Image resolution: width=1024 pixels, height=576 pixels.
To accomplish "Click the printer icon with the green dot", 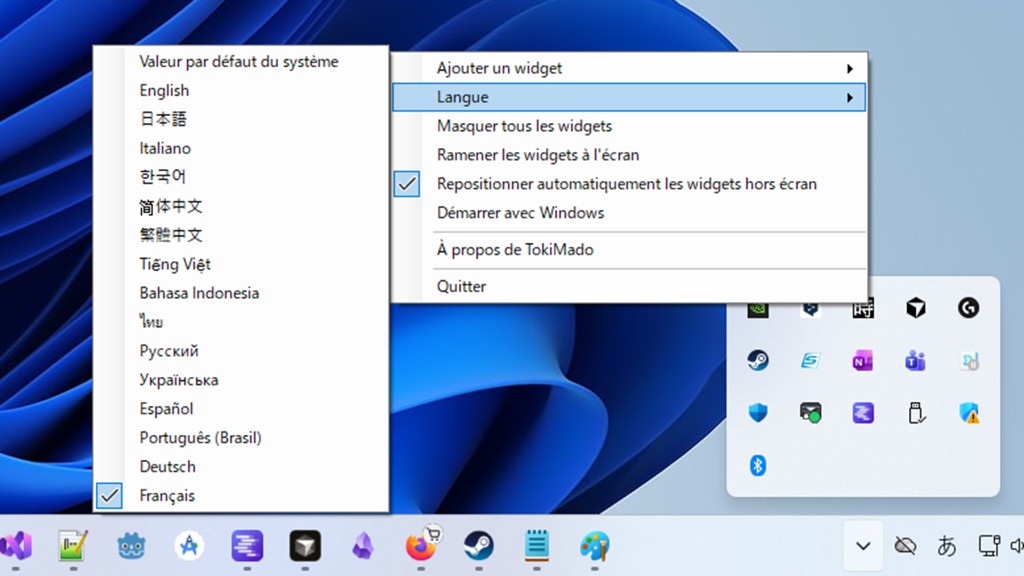I will [x=810, y=413].
